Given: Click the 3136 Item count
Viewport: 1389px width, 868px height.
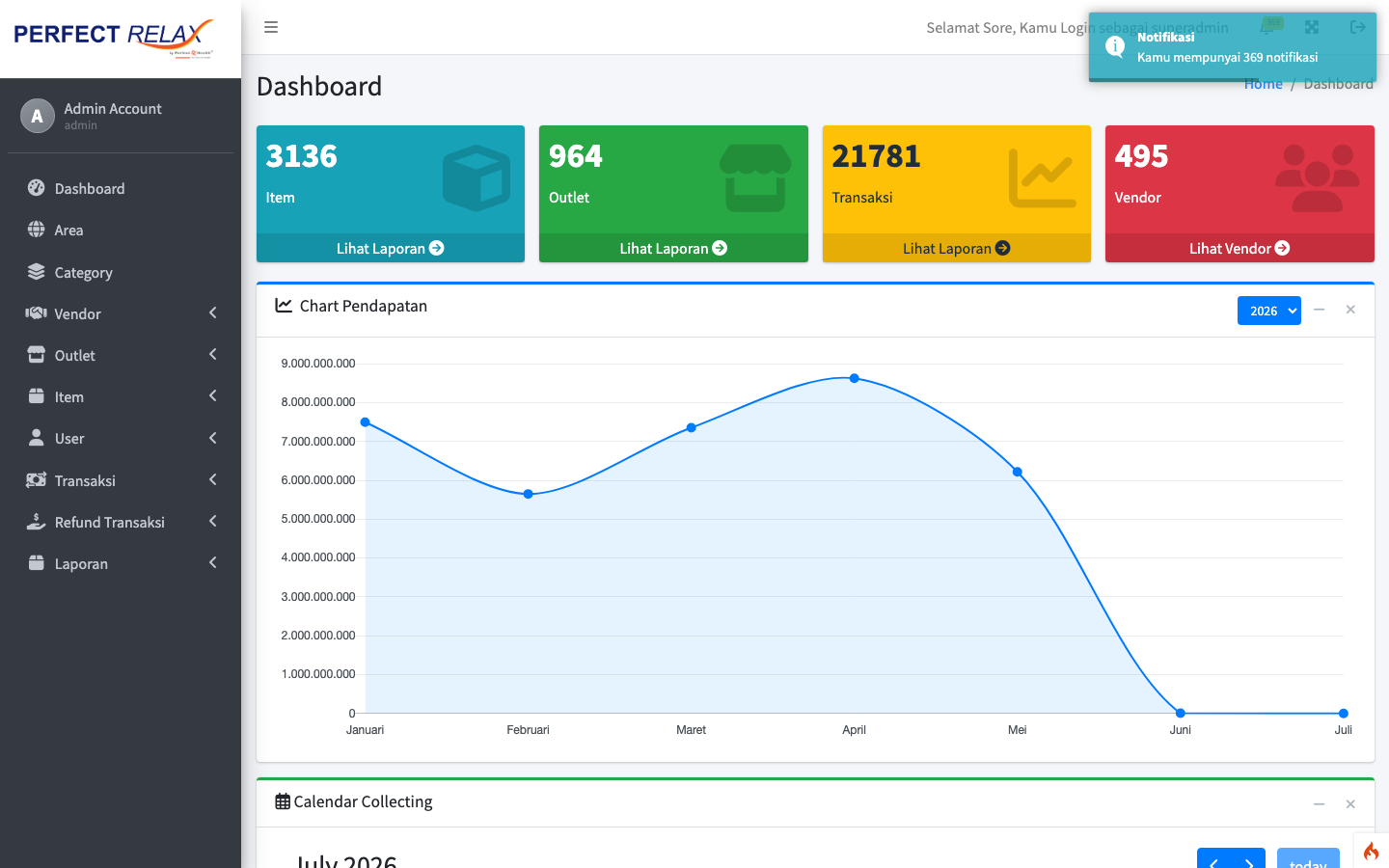Looking at the screenshot, I should [x=302, y=156].
